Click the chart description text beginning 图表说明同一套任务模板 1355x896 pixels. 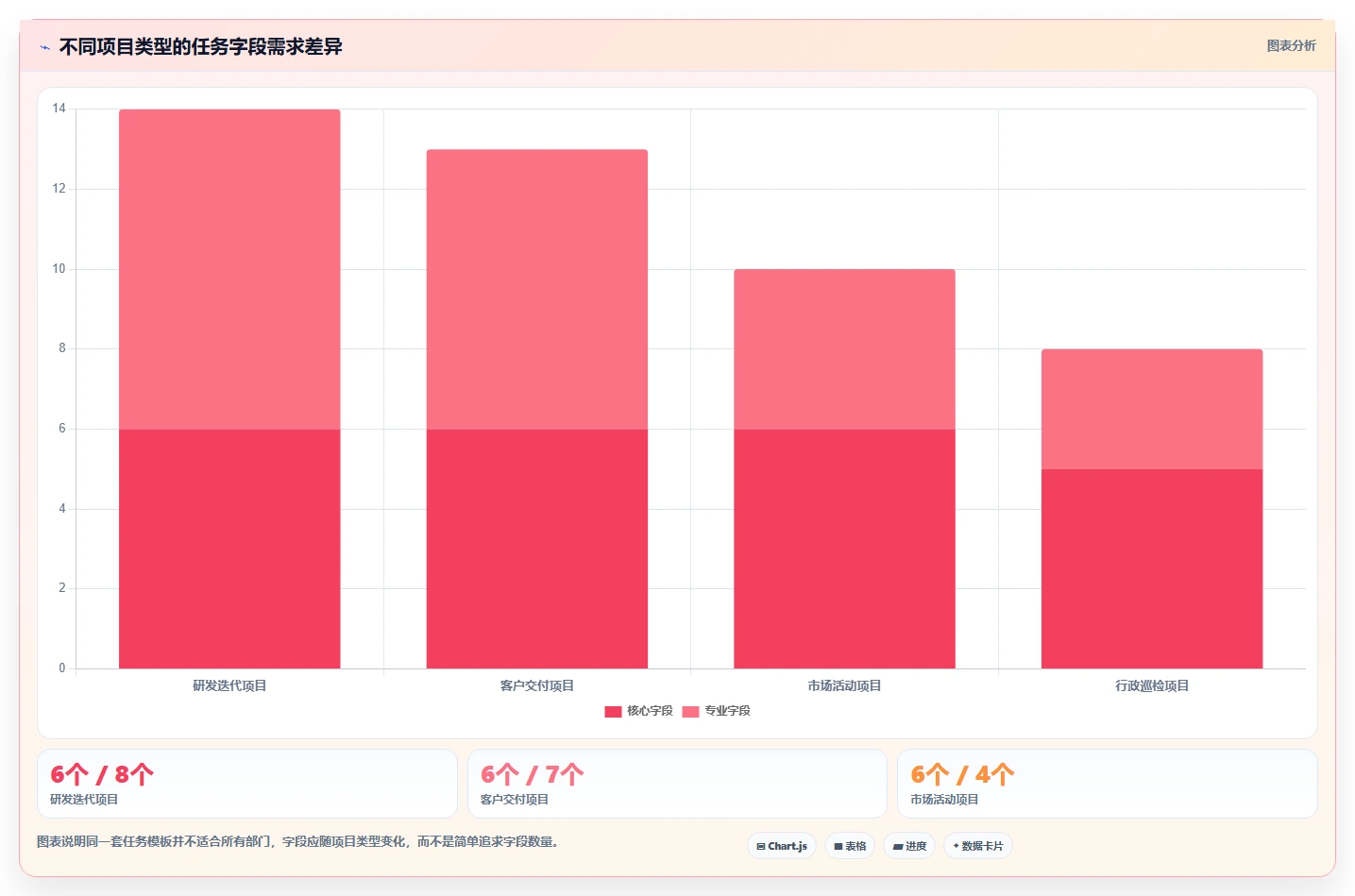(298, 841)
